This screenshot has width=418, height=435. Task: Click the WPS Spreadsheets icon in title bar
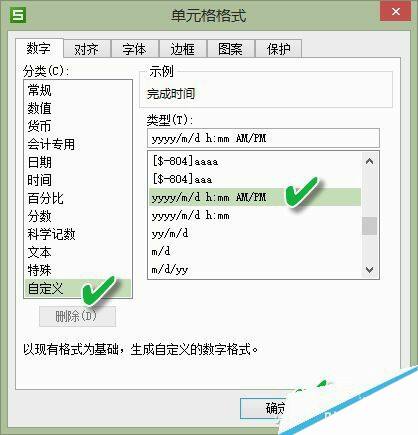tap(18, 15)
